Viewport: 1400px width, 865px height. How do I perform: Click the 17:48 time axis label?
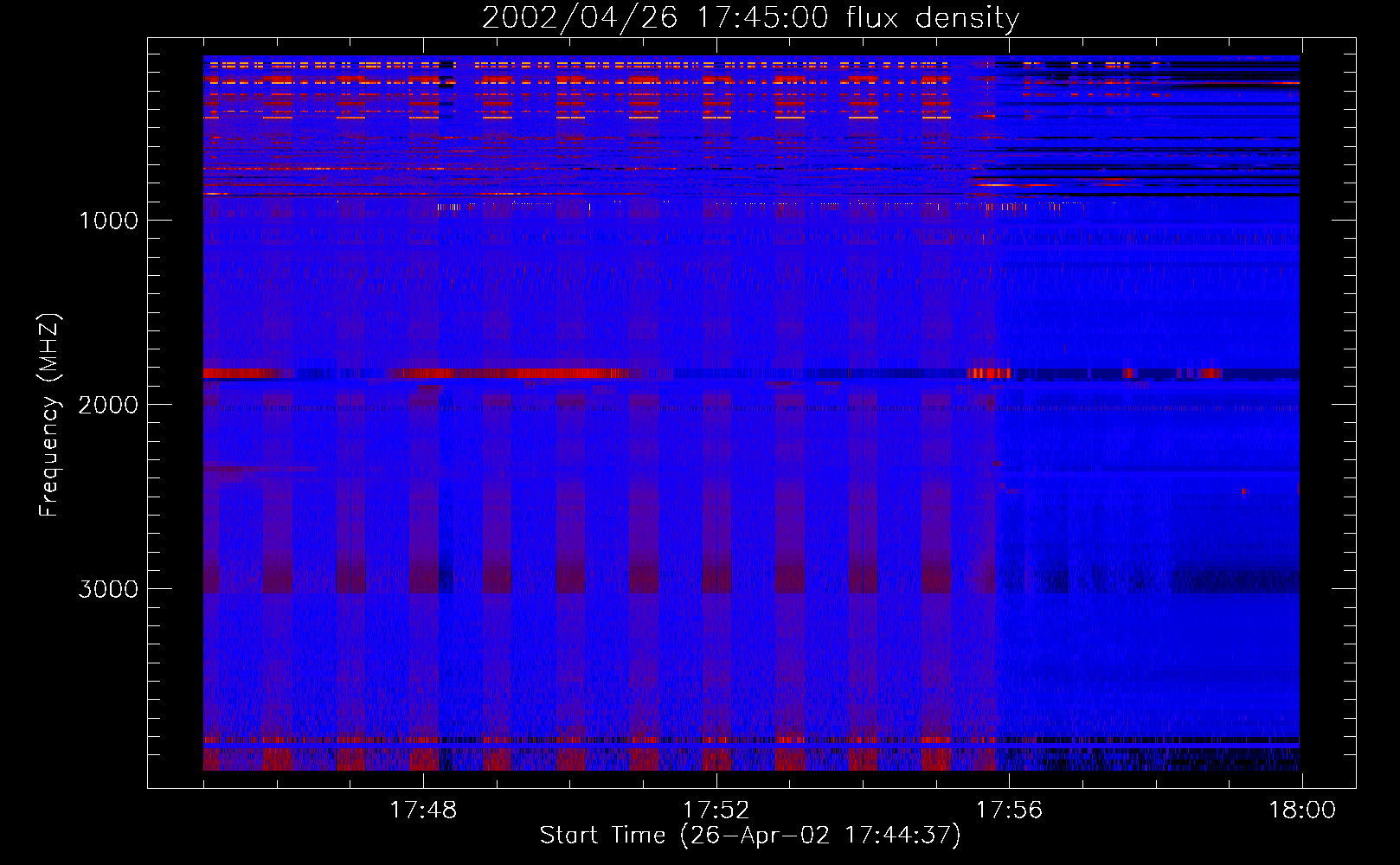click(423, 811)
